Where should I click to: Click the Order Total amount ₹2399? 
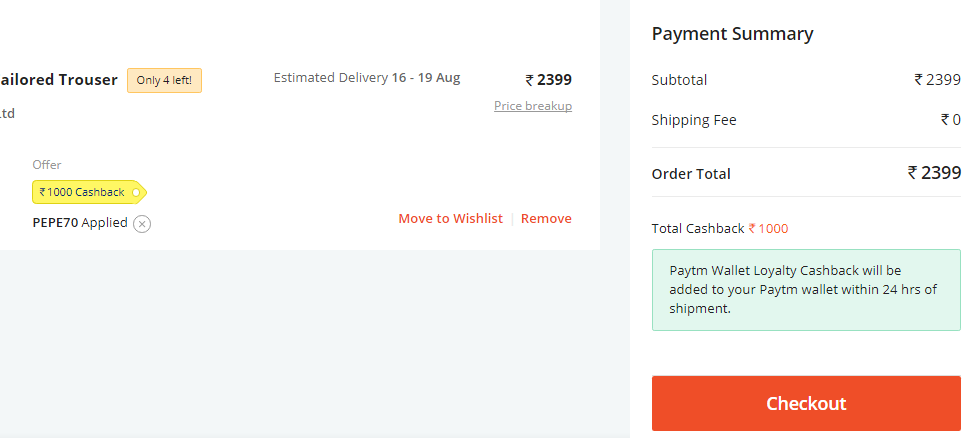click(934, 173)
